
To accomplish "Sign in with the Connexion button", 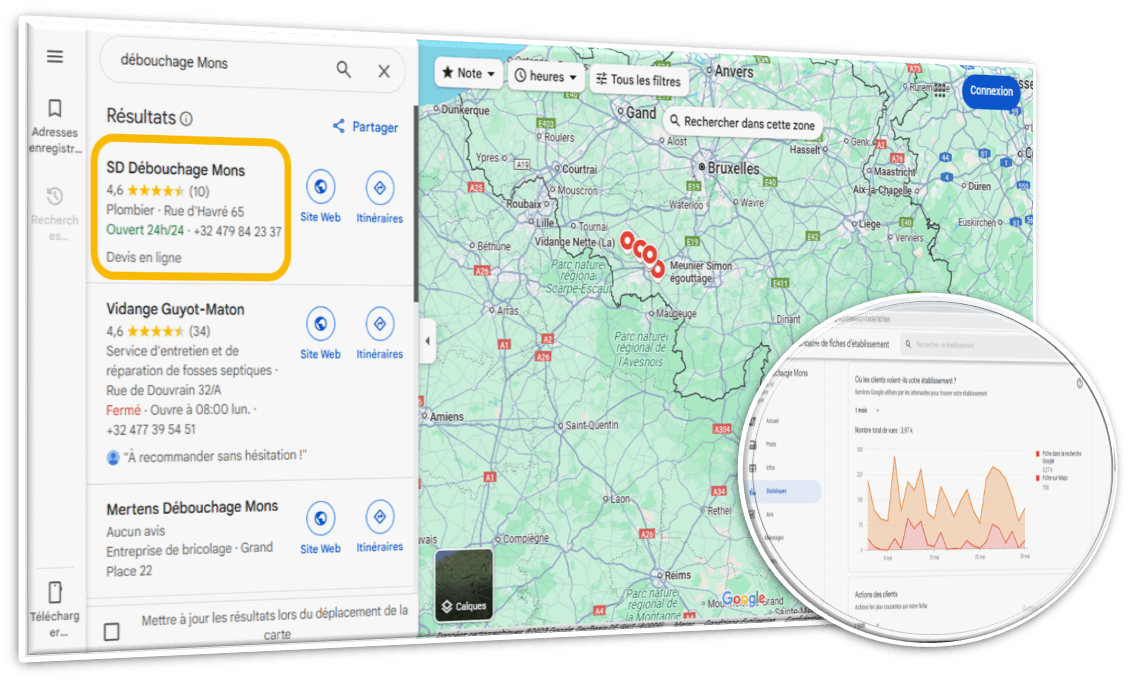I will pos(991,91).
